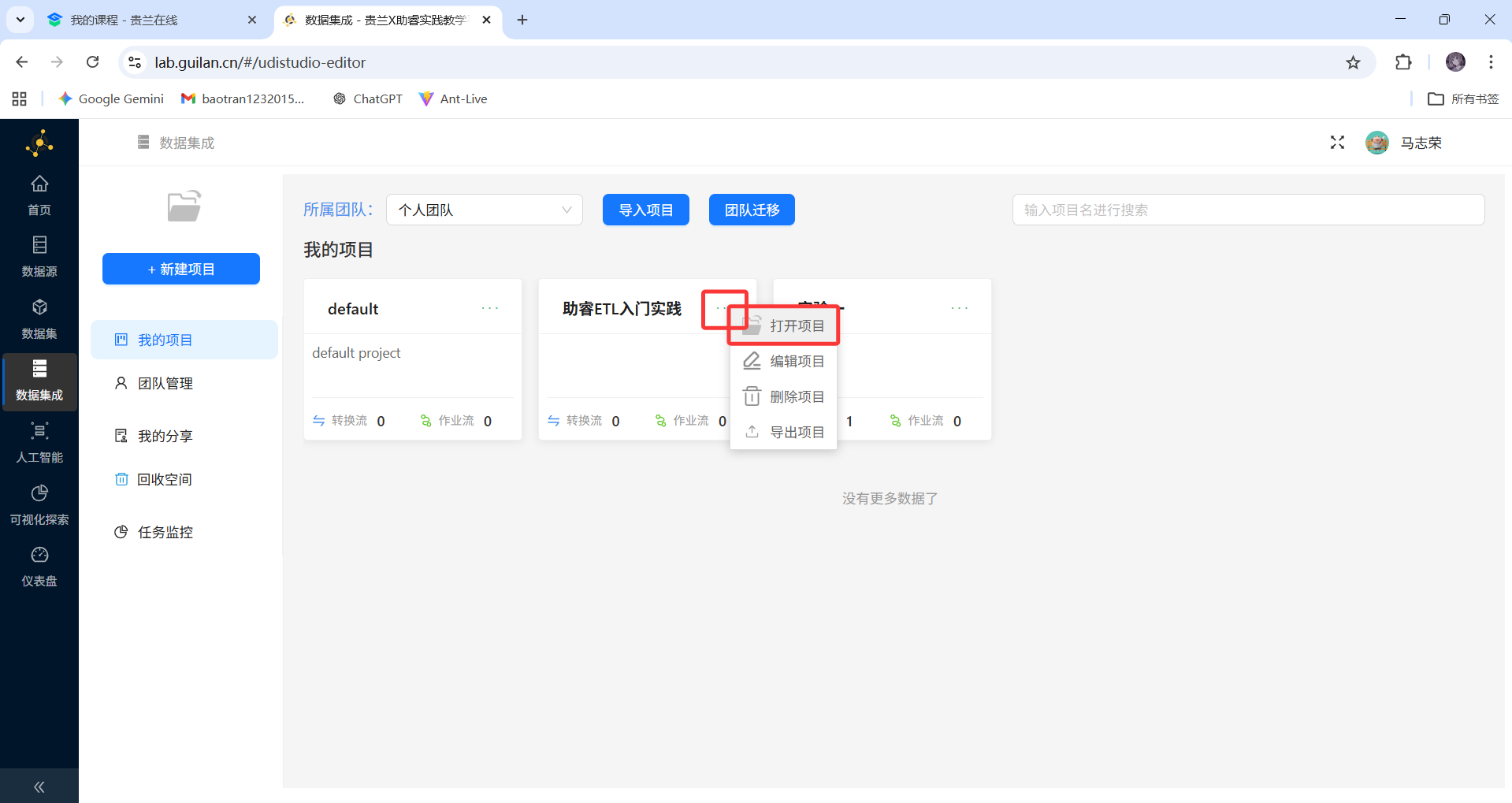This screenshot has width=1512, height=803.
Task: Select the 数据集成 sidebar section
Action: click(39, 381)
